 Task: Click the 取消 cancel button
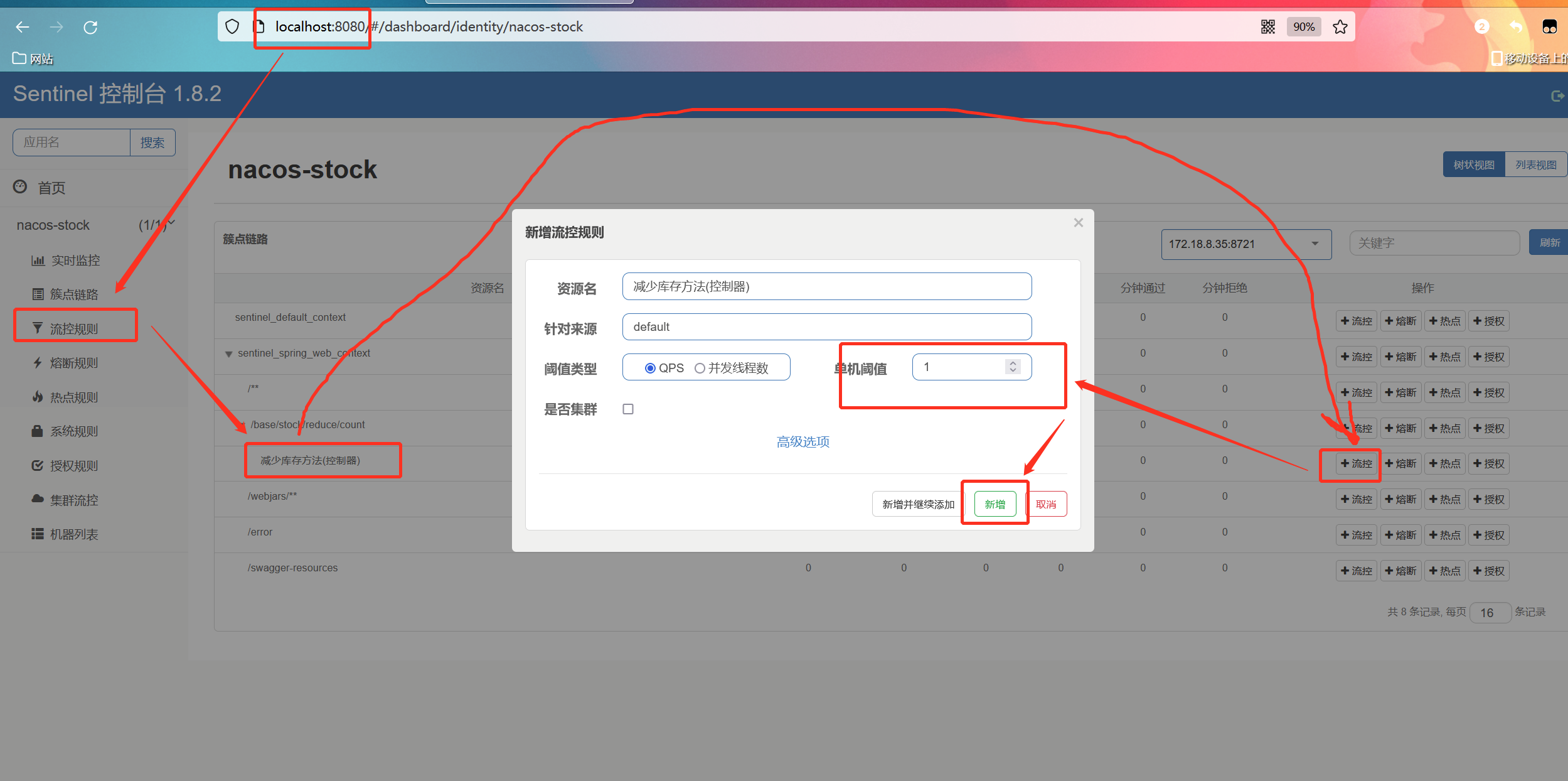(x=1046, y=504)
